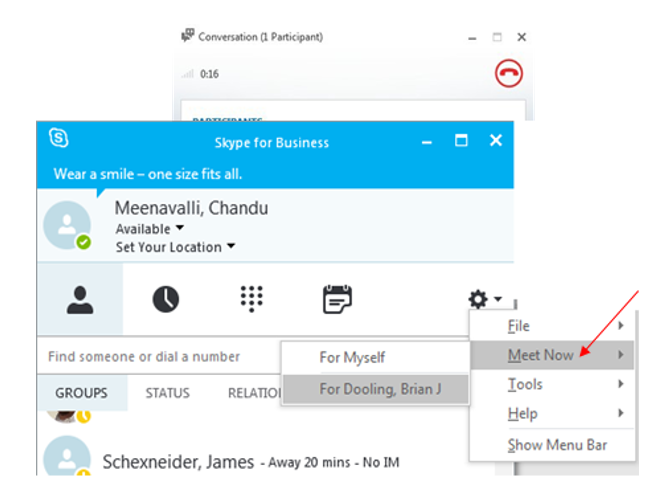
Task: Open the Available status dropdown
Action: pos(150,229)
